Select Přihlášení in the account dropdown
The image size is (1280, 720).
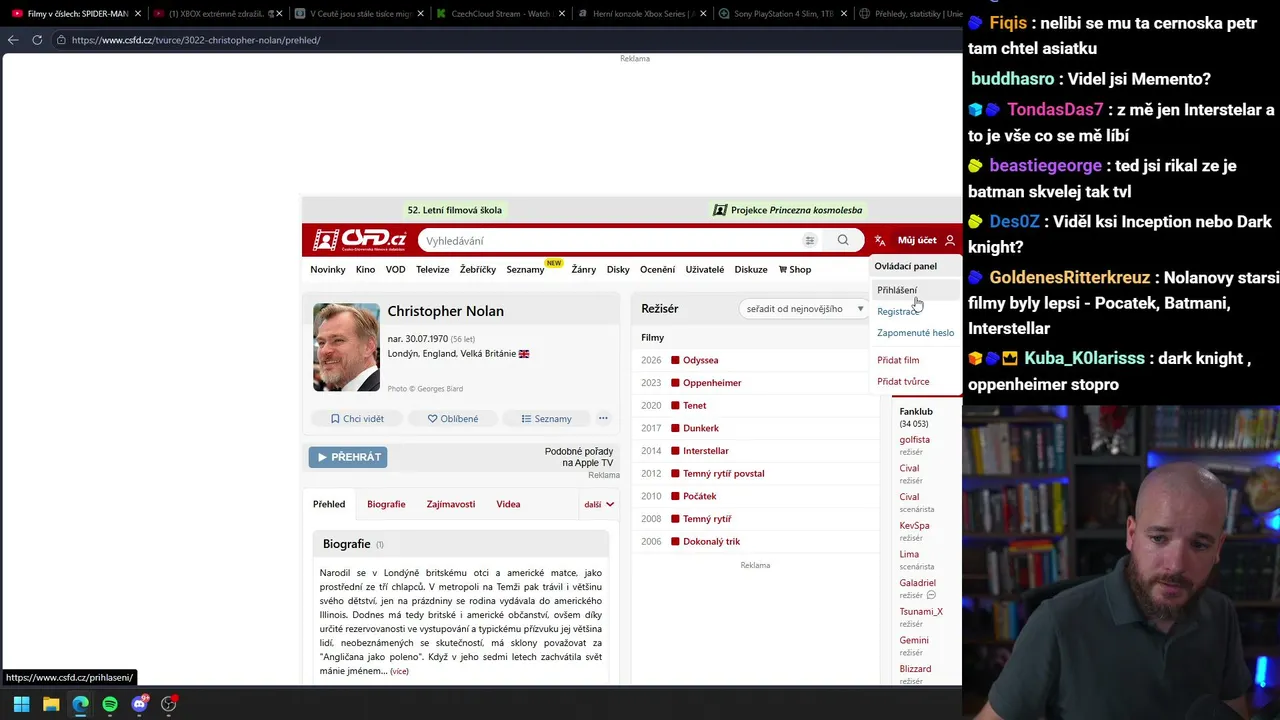[897, 290]
